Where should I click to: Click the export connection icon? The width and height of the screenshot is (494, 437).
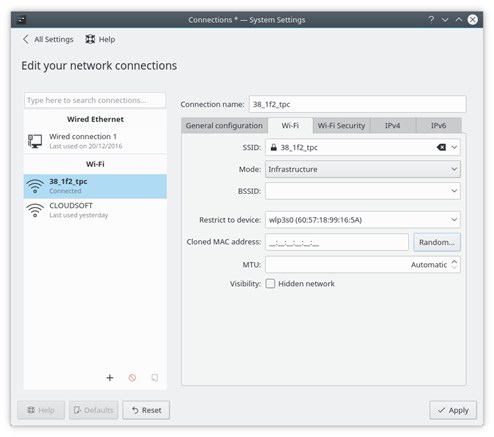[x=155, y=378]
